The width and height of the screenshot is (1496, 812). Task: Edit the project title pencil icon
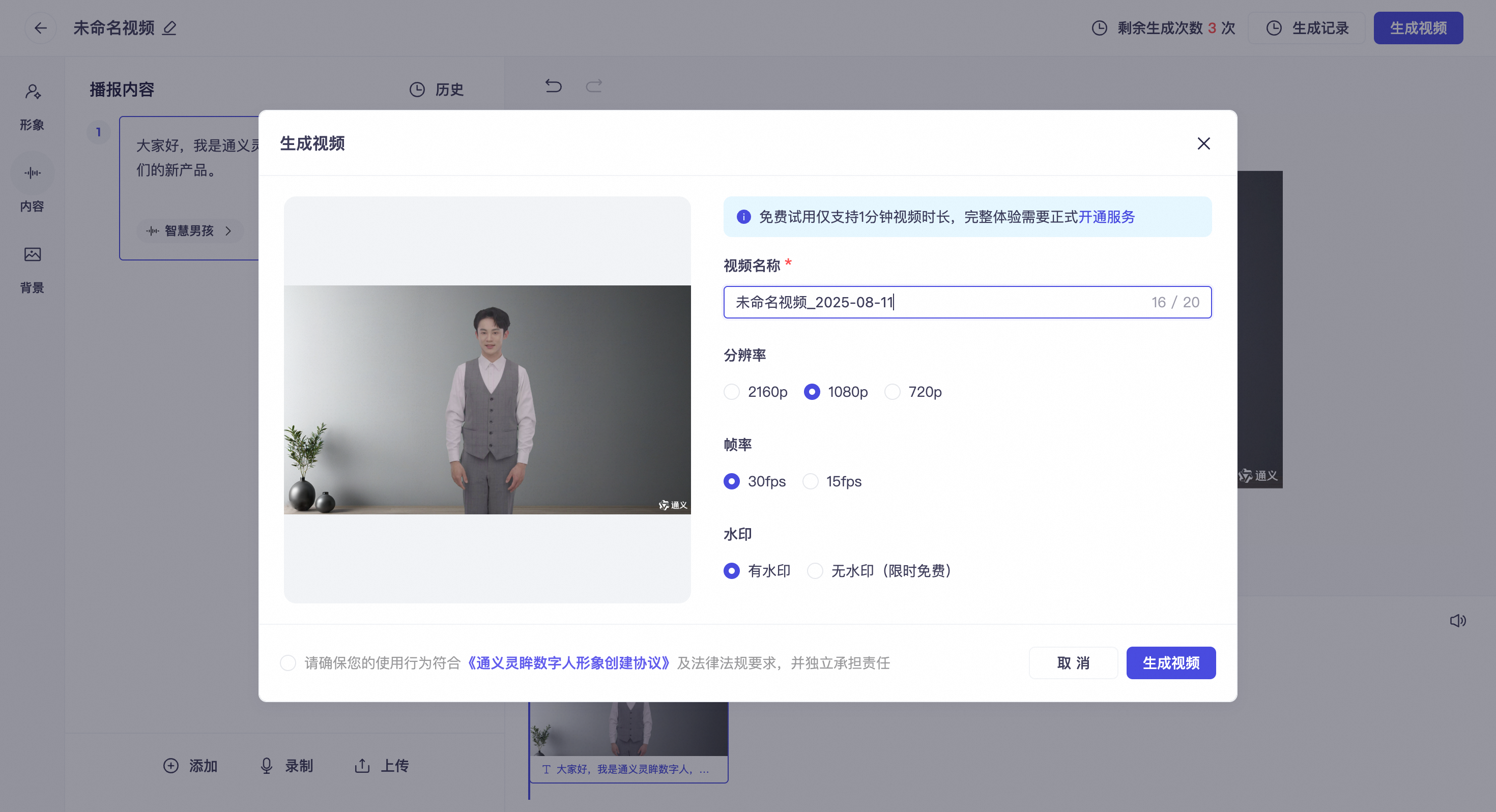(169, 28)
